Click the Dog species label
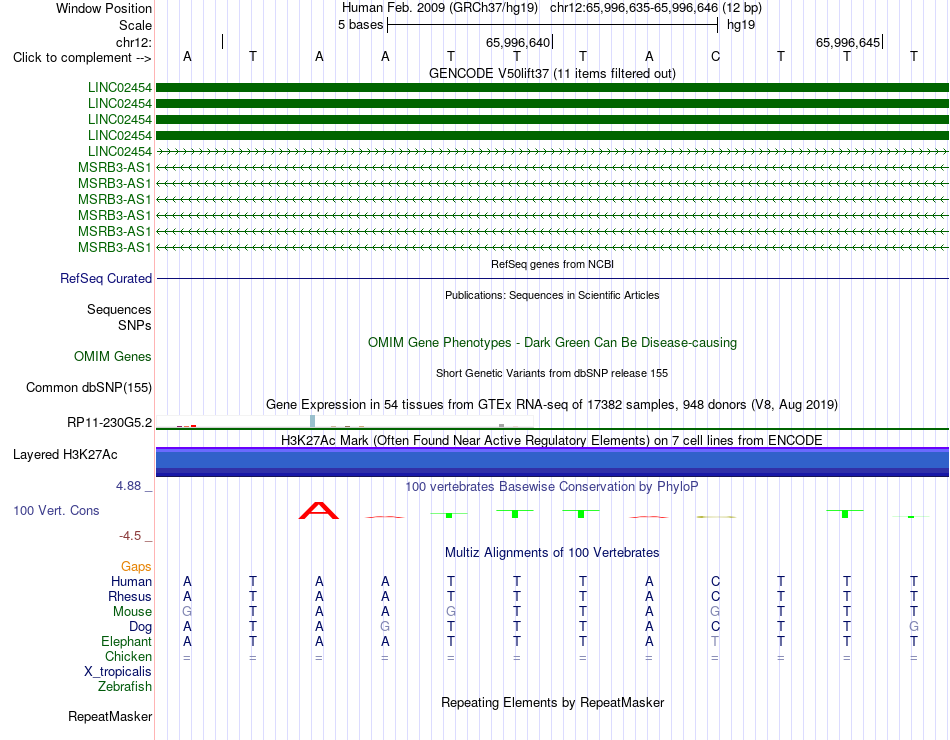Viewport: 950px width, 740px height. coord(140,627)
